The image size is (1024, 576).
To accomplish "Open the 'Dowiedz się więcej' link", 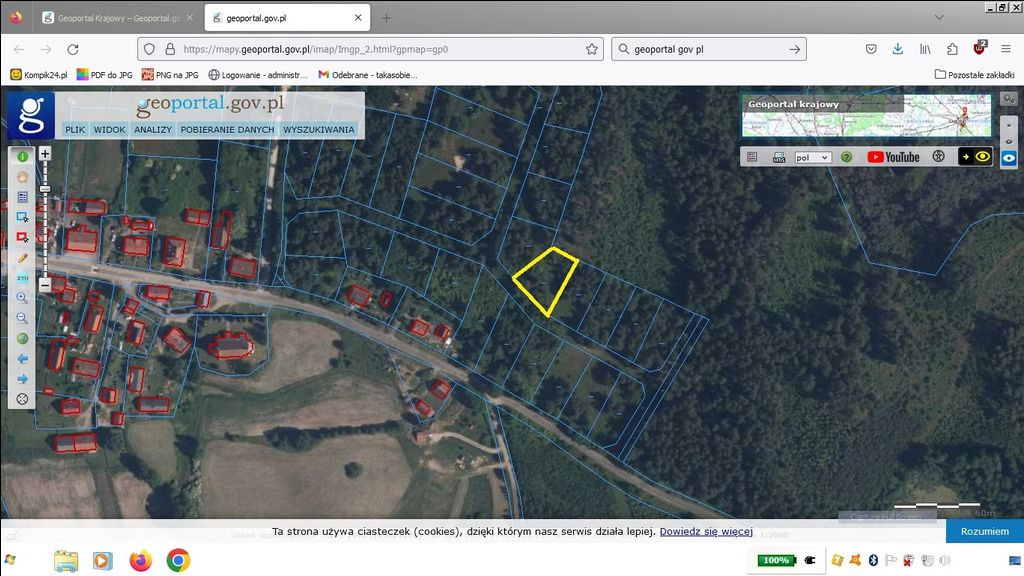I will coord(705,531).
